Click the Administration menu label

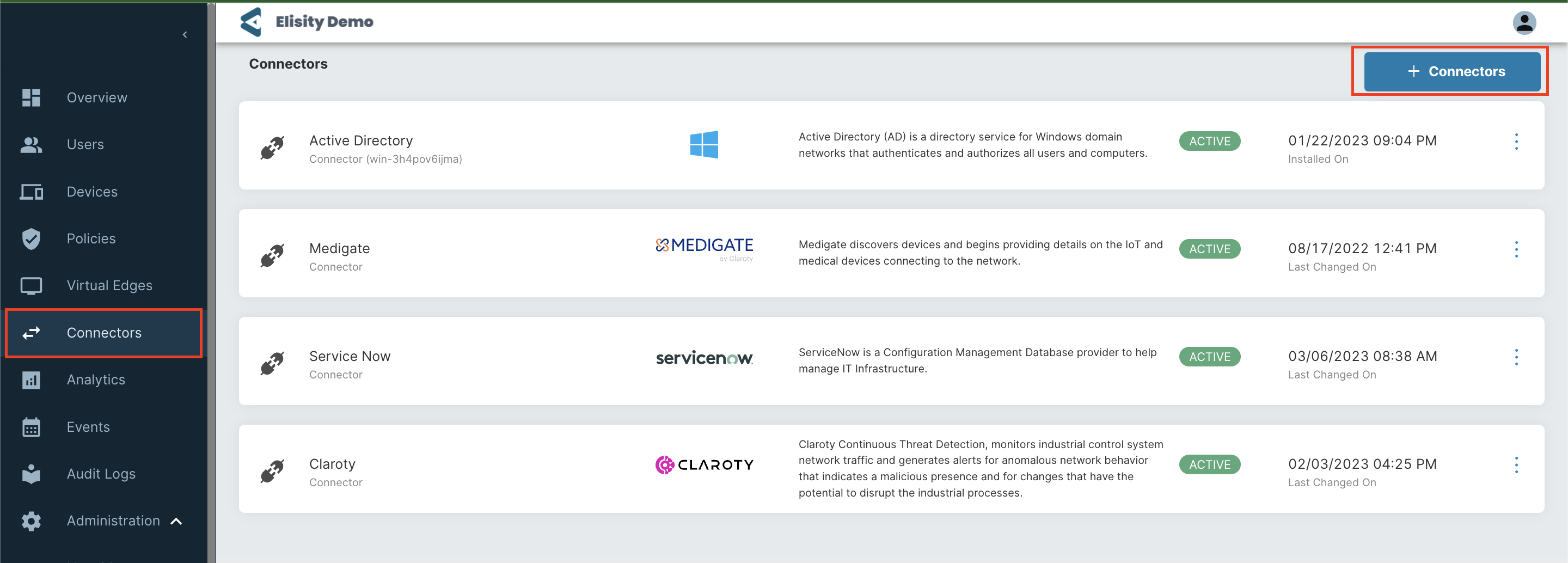click(113, 521)
